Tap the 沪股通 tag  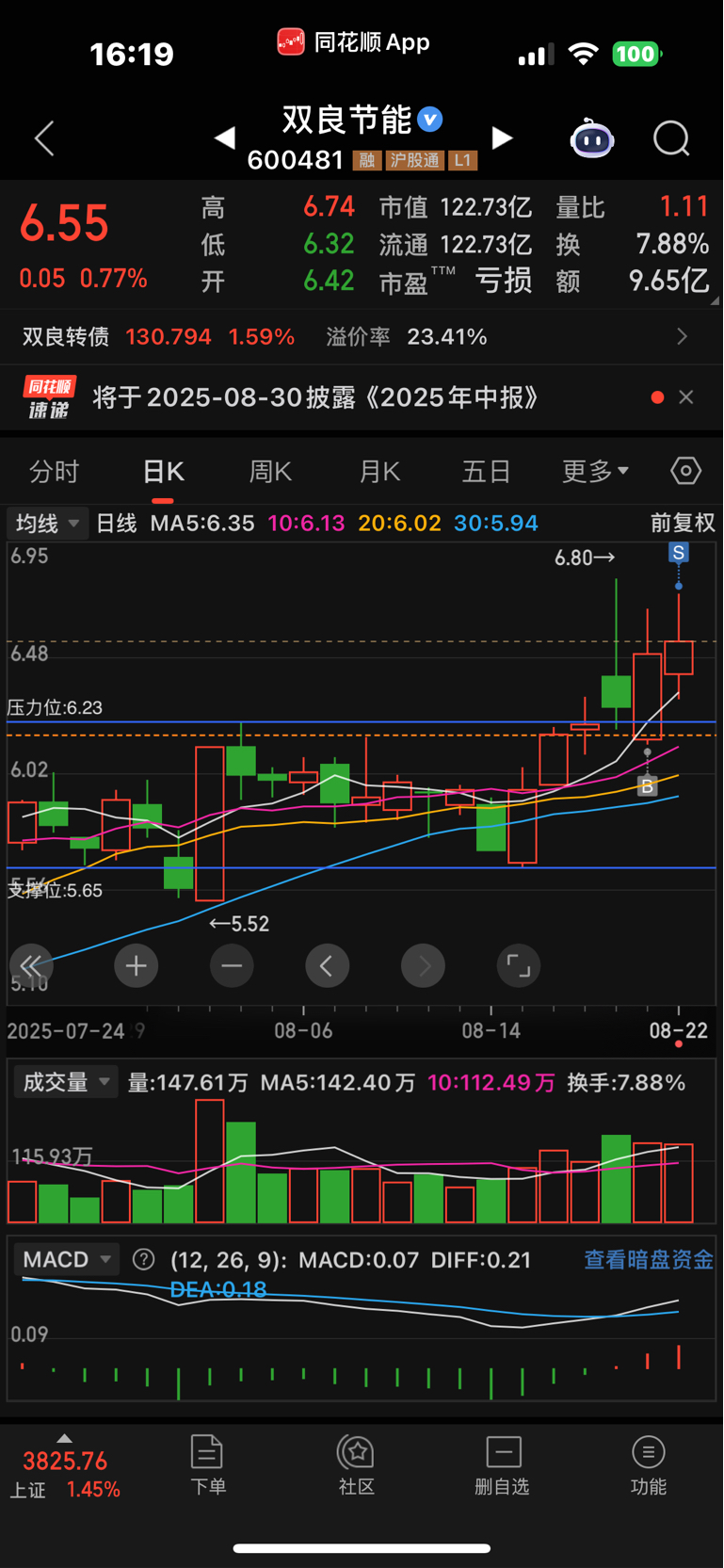[x=415, y=160]
